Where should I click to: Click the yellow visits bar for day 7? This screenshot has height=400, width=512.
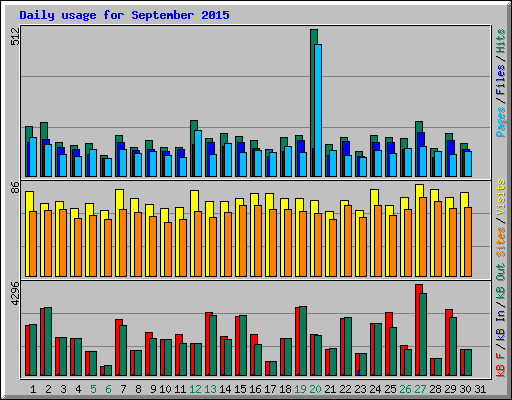coord(117,233)
